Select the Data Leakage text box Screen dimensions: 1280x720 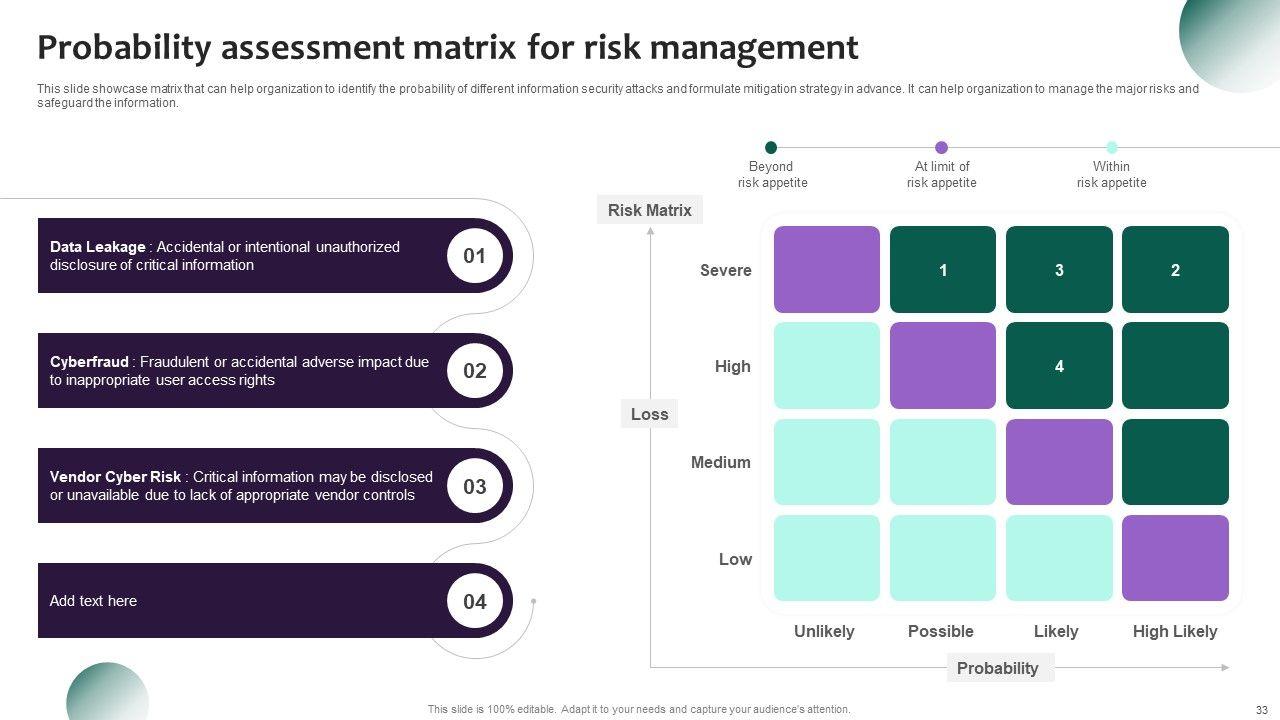click(240, 256)
